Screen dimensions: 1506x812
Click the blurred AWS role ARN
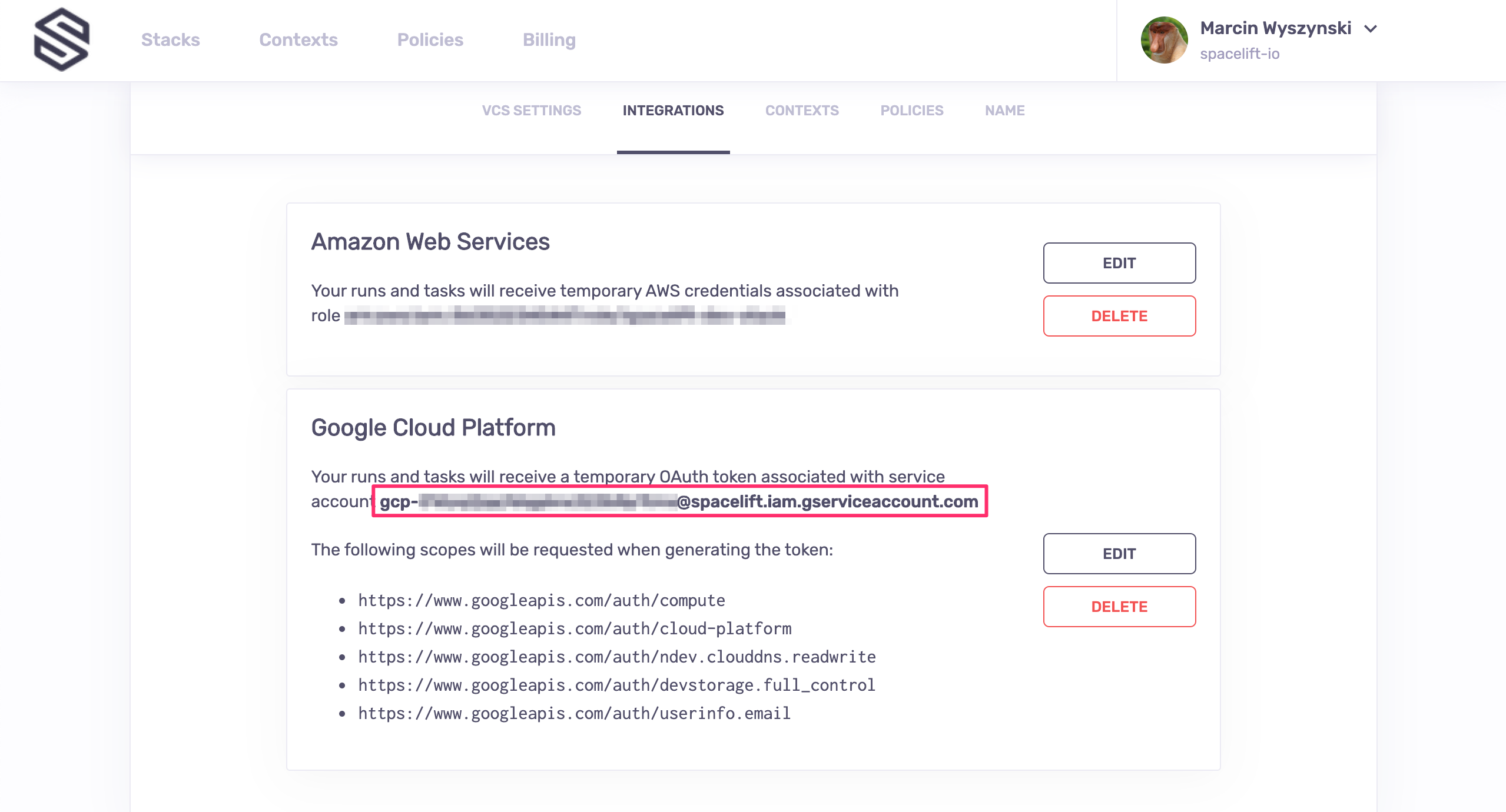[565, 316]
